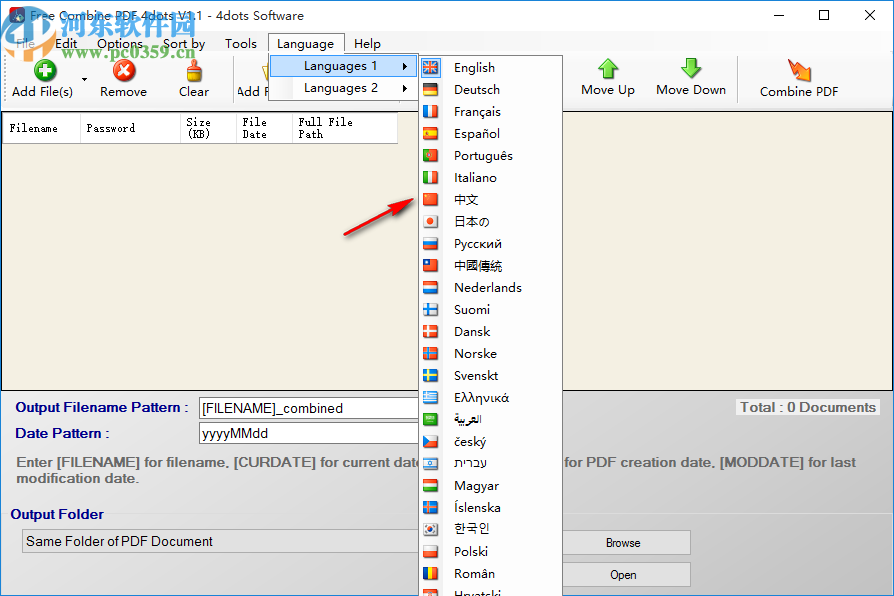
Task: Open the Options menu
Action: pyautogui.click(x=120, y=44)
